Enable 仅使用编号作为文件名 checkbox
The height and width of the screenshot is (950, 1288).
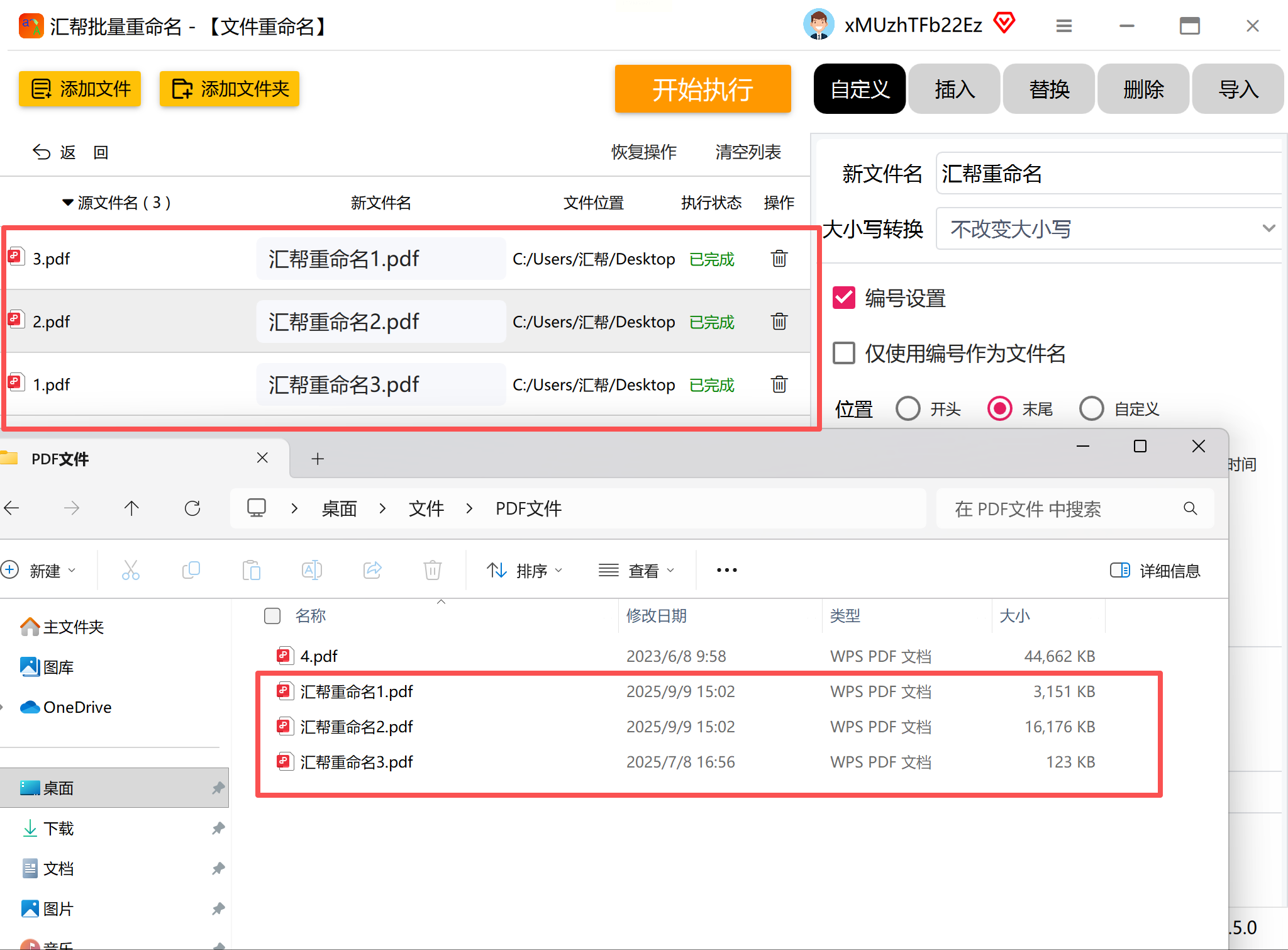click(x=844, y=353)
